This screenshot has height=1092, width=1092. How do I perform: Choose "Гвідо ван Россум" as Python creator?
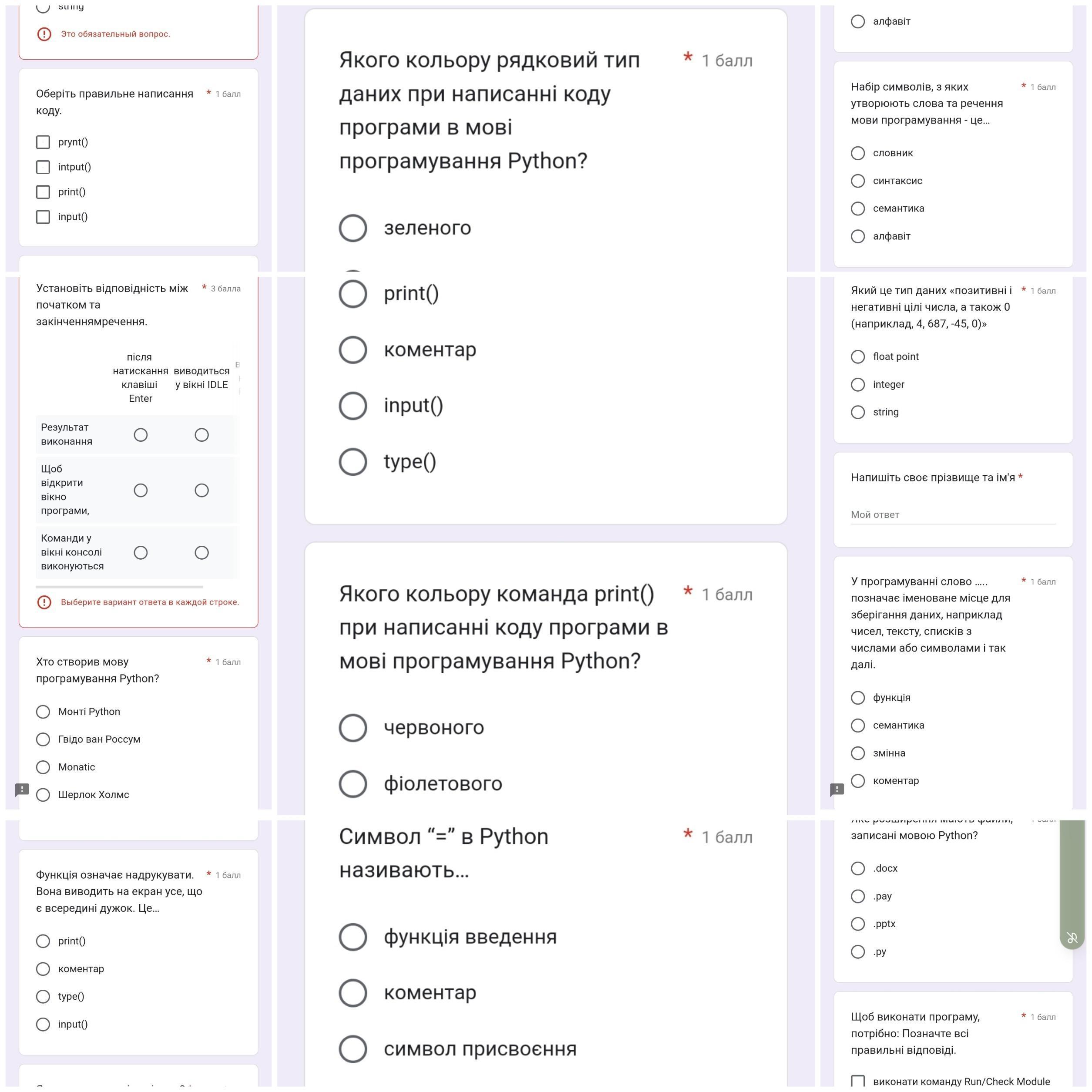[x=43, y=739]
